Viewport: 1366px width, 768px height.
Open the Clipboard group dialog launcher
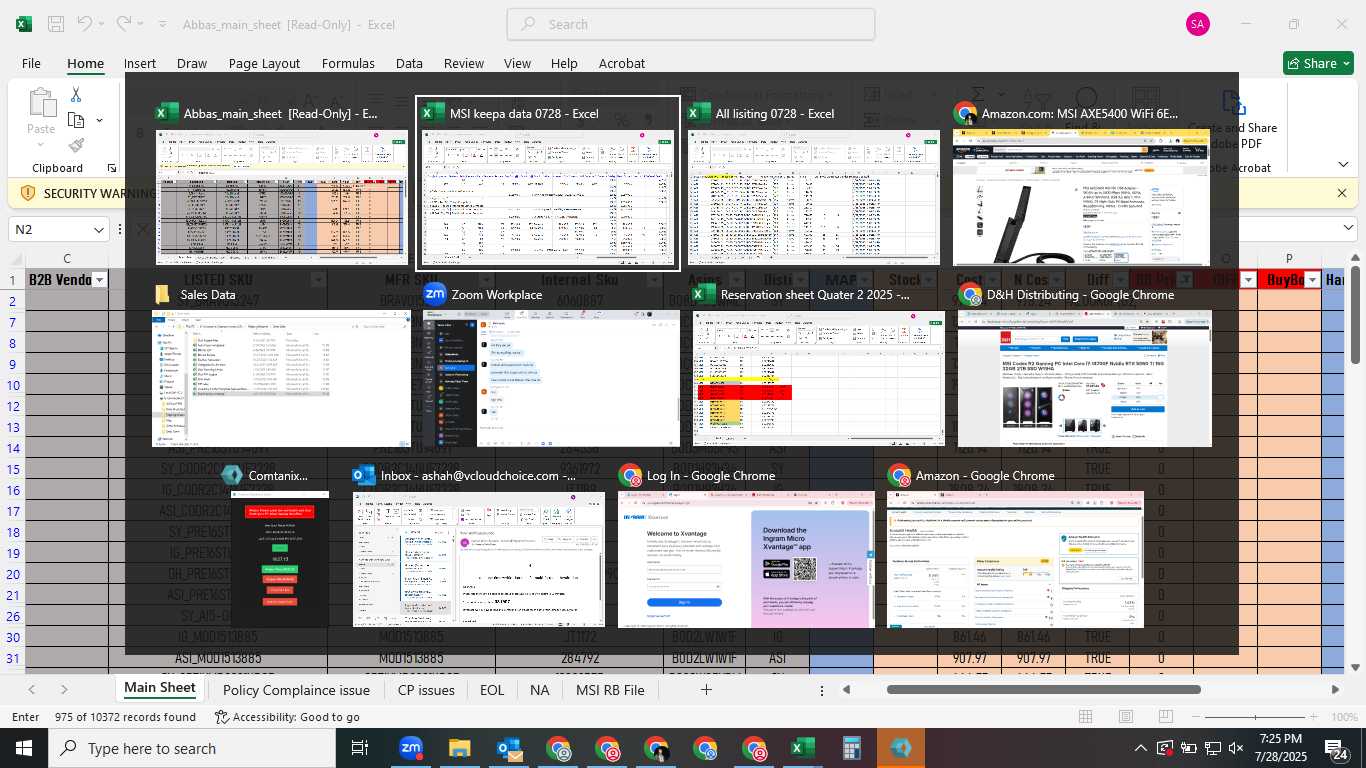click(x=111, y=168)
